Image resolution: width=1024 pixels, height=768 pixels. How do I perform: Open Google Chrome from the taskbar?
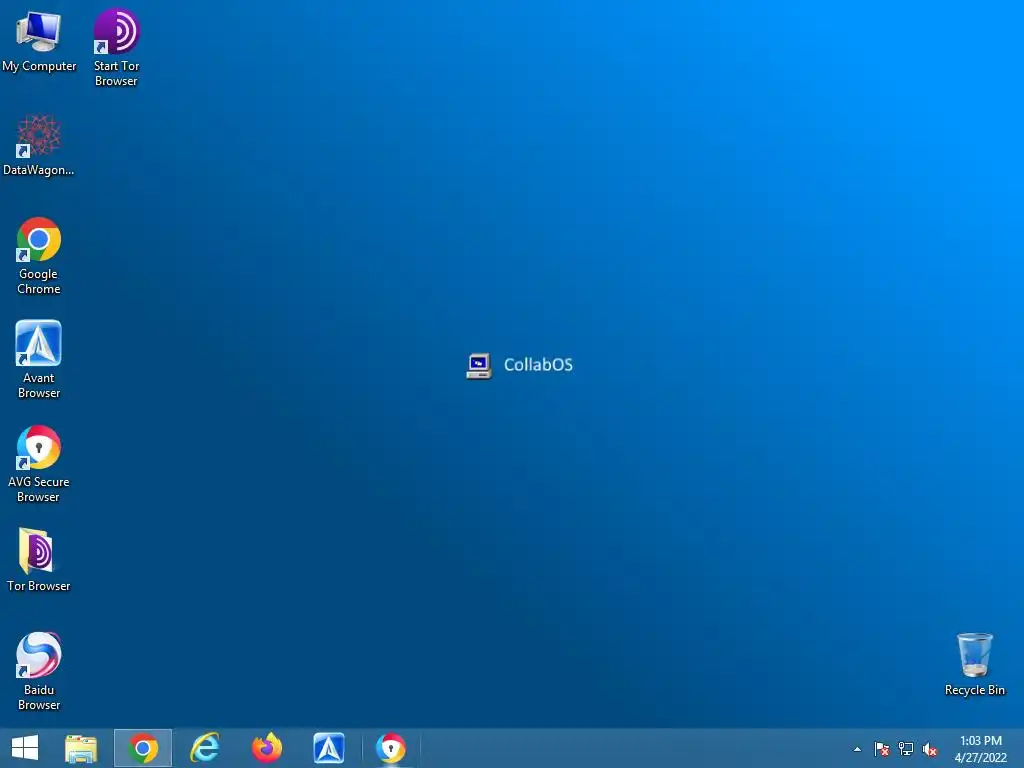point(143,748)
